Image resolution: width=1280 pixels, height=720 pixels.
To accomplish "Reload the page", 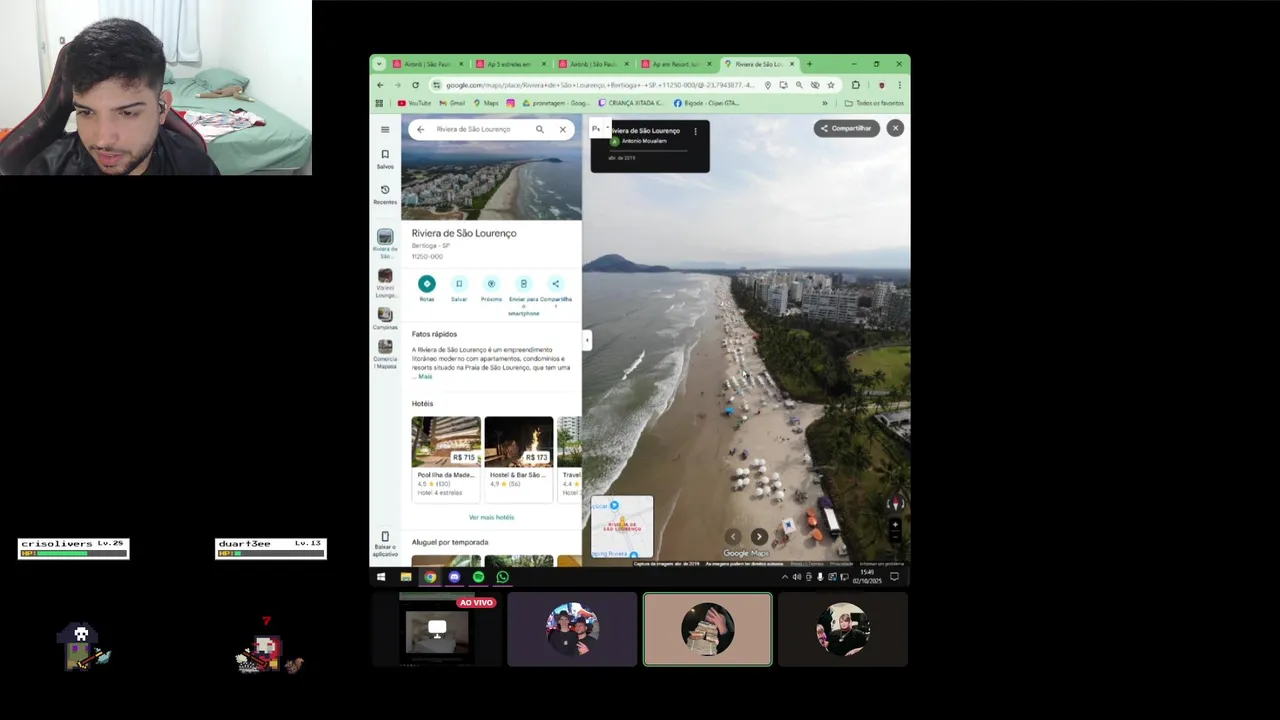I will point(415,85).
